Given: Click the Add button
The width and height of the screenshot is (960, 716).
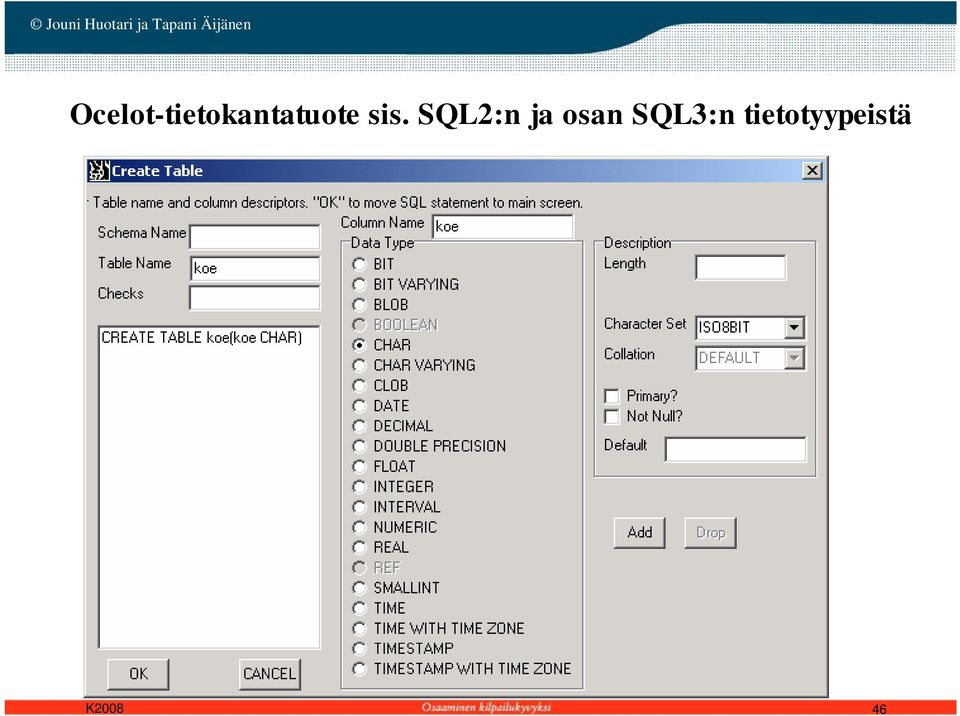Looking at the screenshot, I should pyautogui.click(x=640, y=532).
